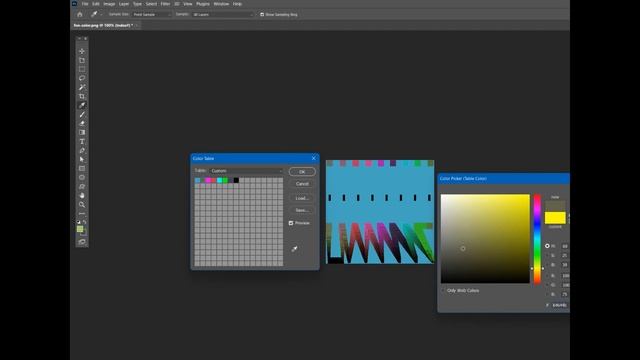The height and width of the screenshot is (360, 640).
Task: Select the Type tool
Action: tap(82, 141)
